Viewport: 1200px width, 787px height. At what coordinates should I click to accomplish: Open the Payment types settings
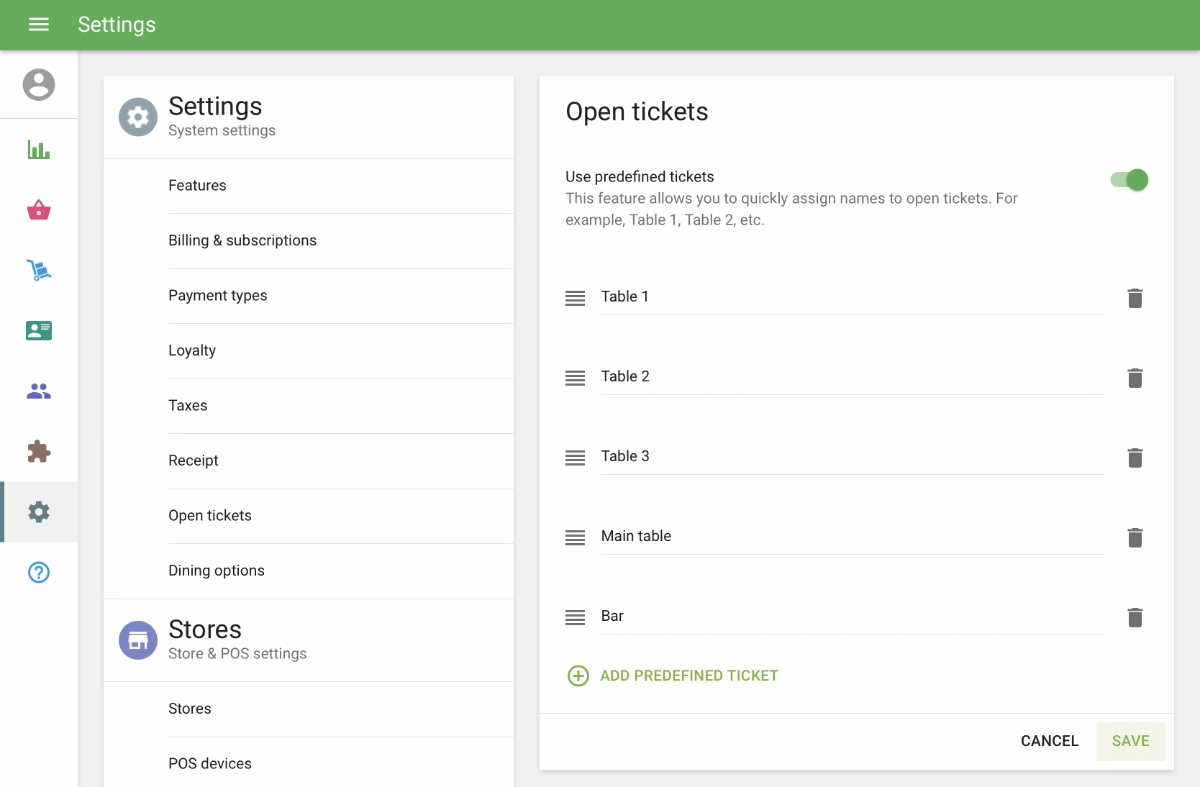218,295
